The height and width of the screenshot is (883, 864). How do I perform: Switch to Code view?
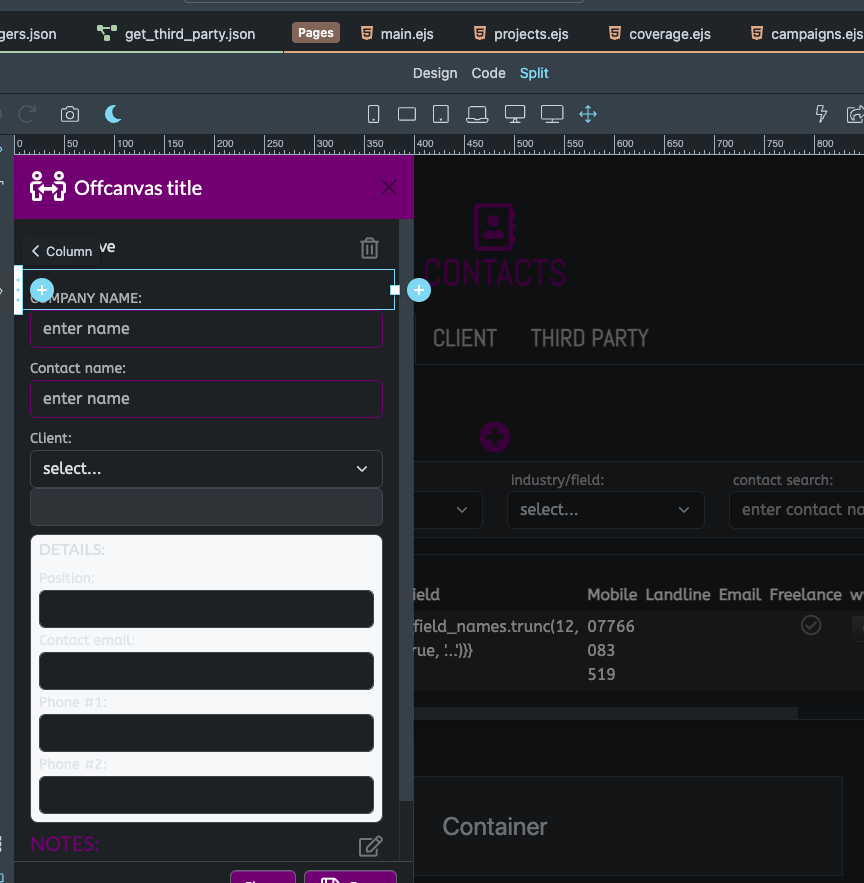coord(488,73)
